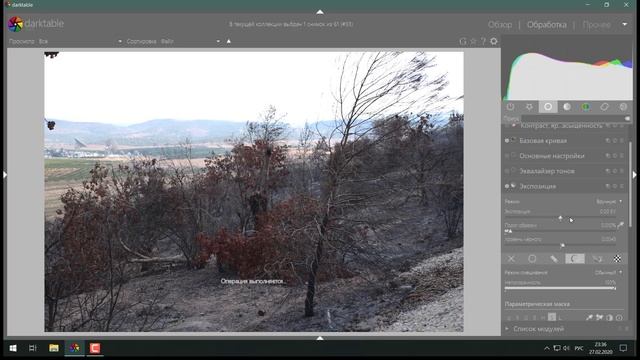640x360 pixels.
Task: Expand the Основные настройки module
Action: click(x=552, y=156)
